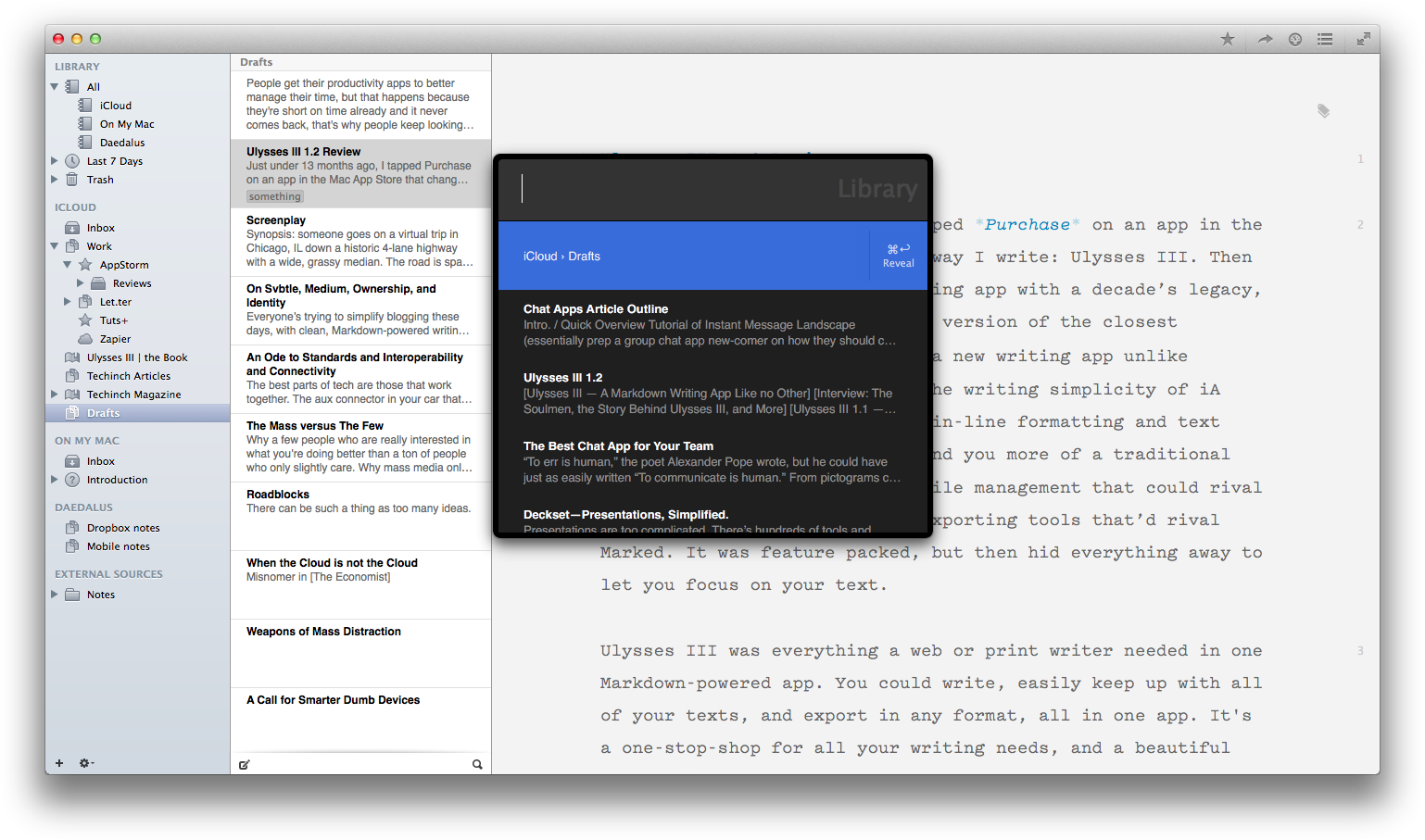Select Mobile notes under Daedalus
The width and height of the screenshot is (1425, 840).
pyautogui.click(x=137, y=546)
